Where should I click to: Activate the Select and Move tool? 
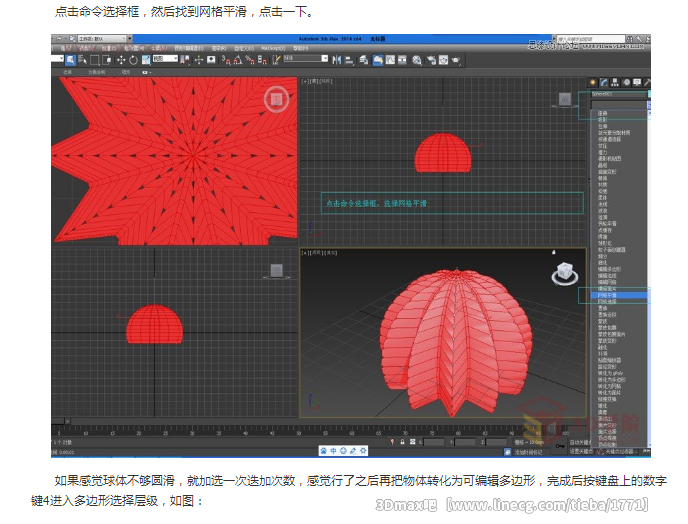pos(121,60)
